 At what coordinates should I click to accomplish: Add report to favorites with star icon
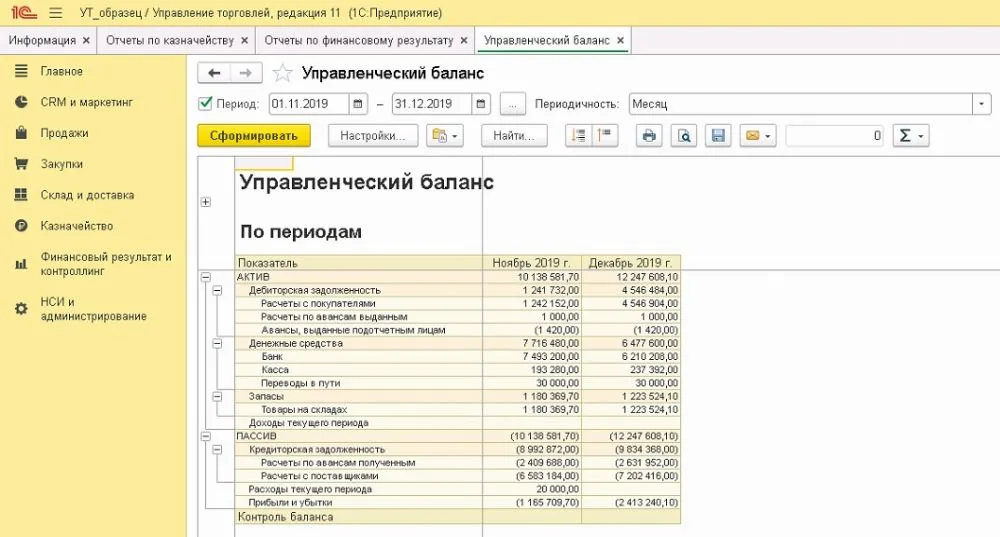(x=282, y=73)
